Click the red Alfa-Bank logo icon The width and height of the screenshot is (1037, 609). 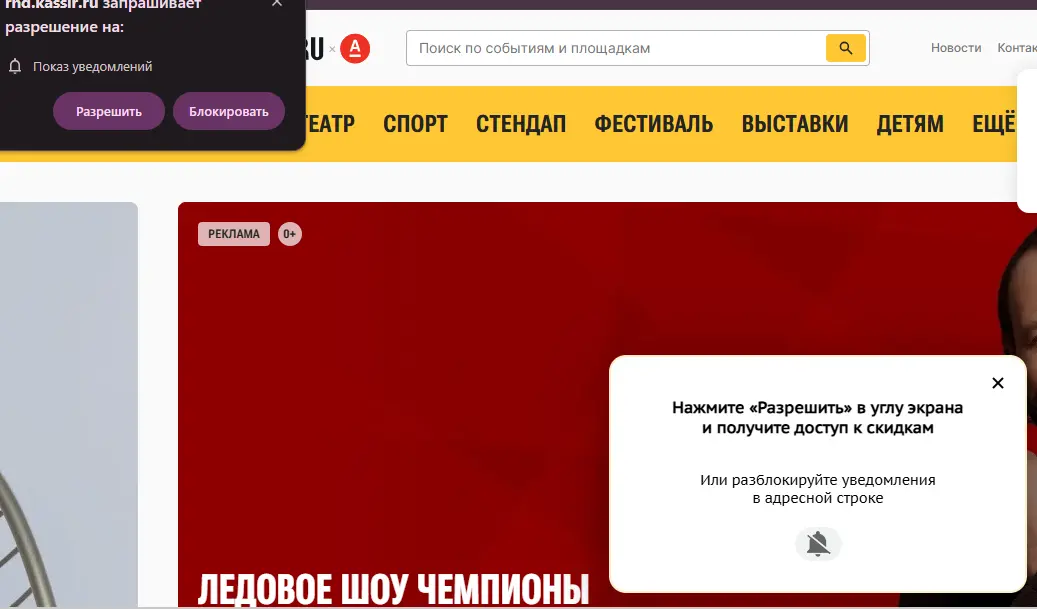coord(355,48)
